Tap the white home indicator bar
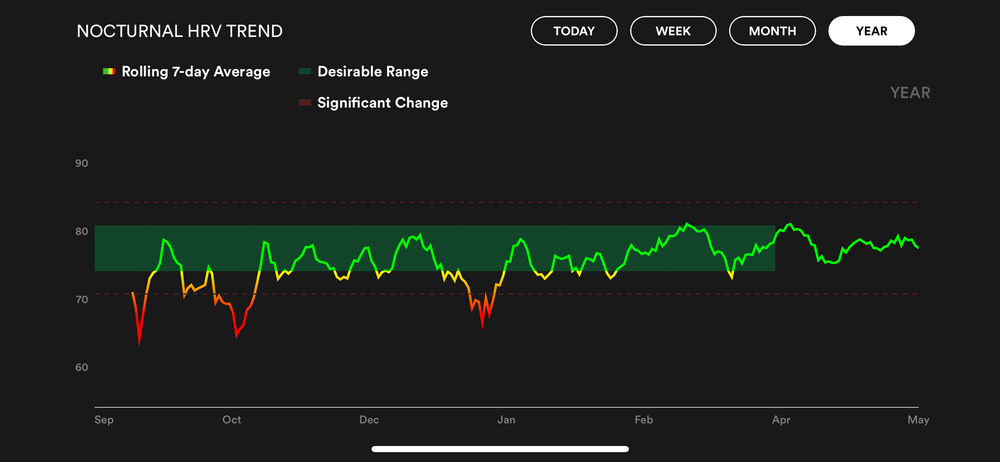This screenshot has height=462, width=1000. click(500, 449)
